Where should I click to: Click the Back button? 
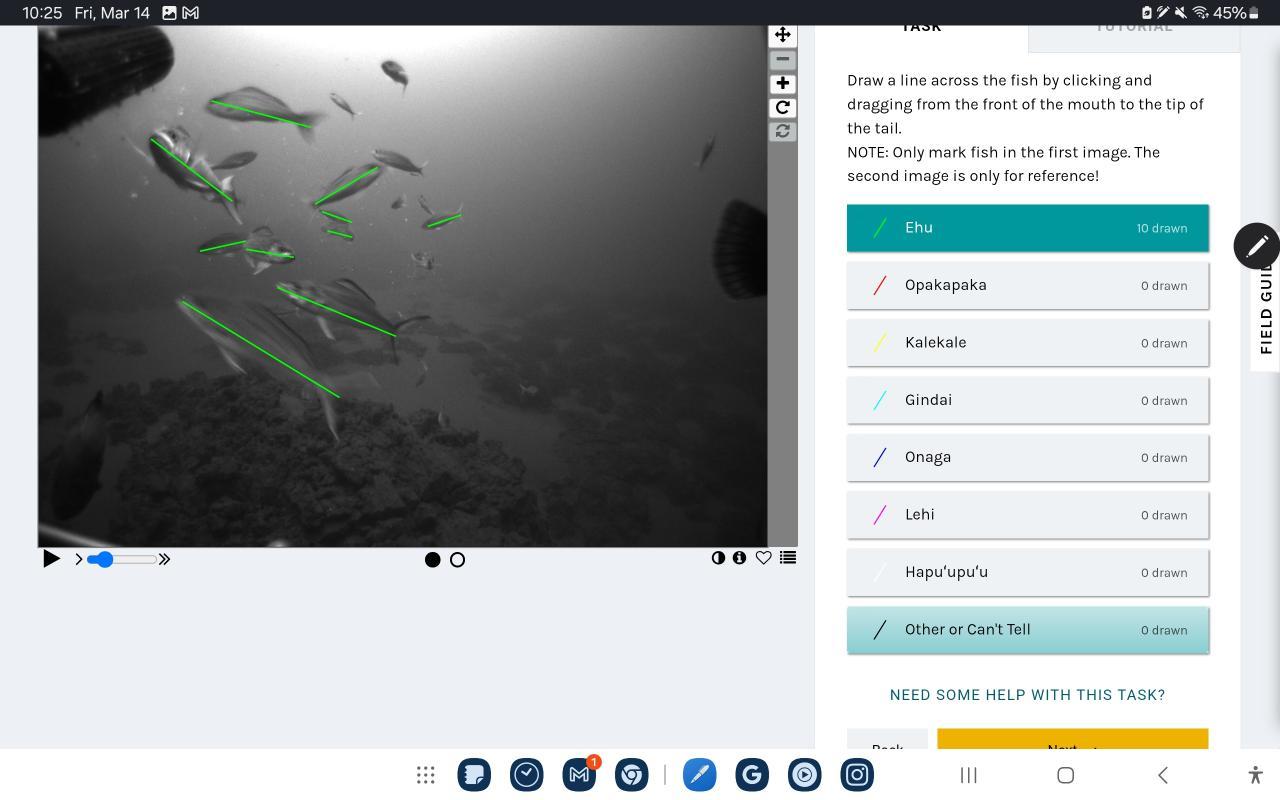click(x=887, y=739)
